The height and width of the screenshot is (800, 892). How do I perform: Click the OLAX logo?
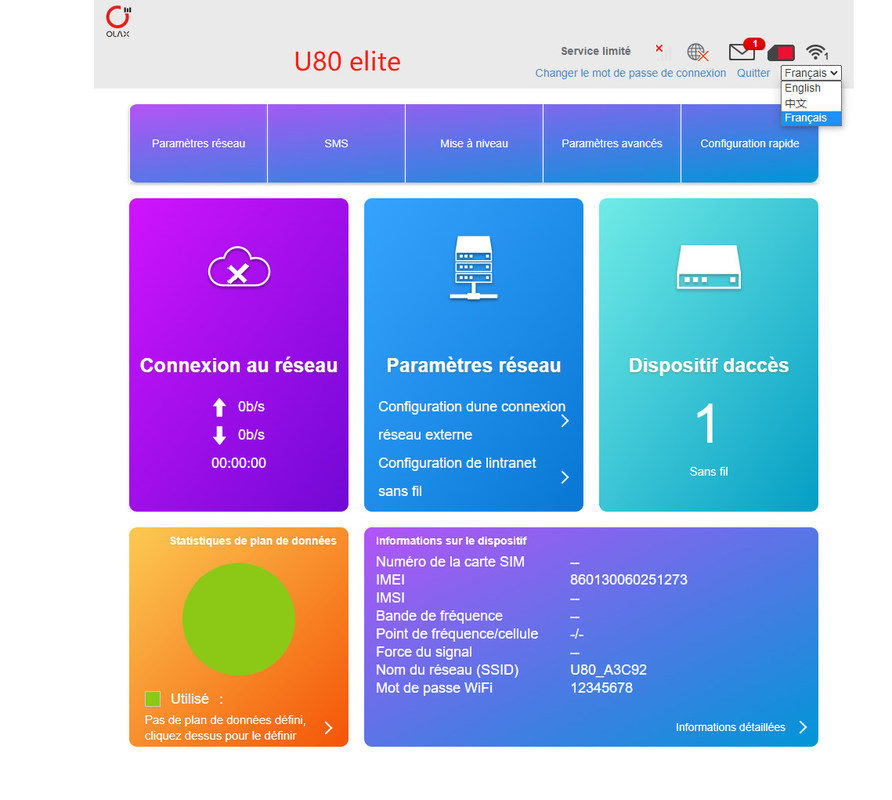(x=118, y=21)
